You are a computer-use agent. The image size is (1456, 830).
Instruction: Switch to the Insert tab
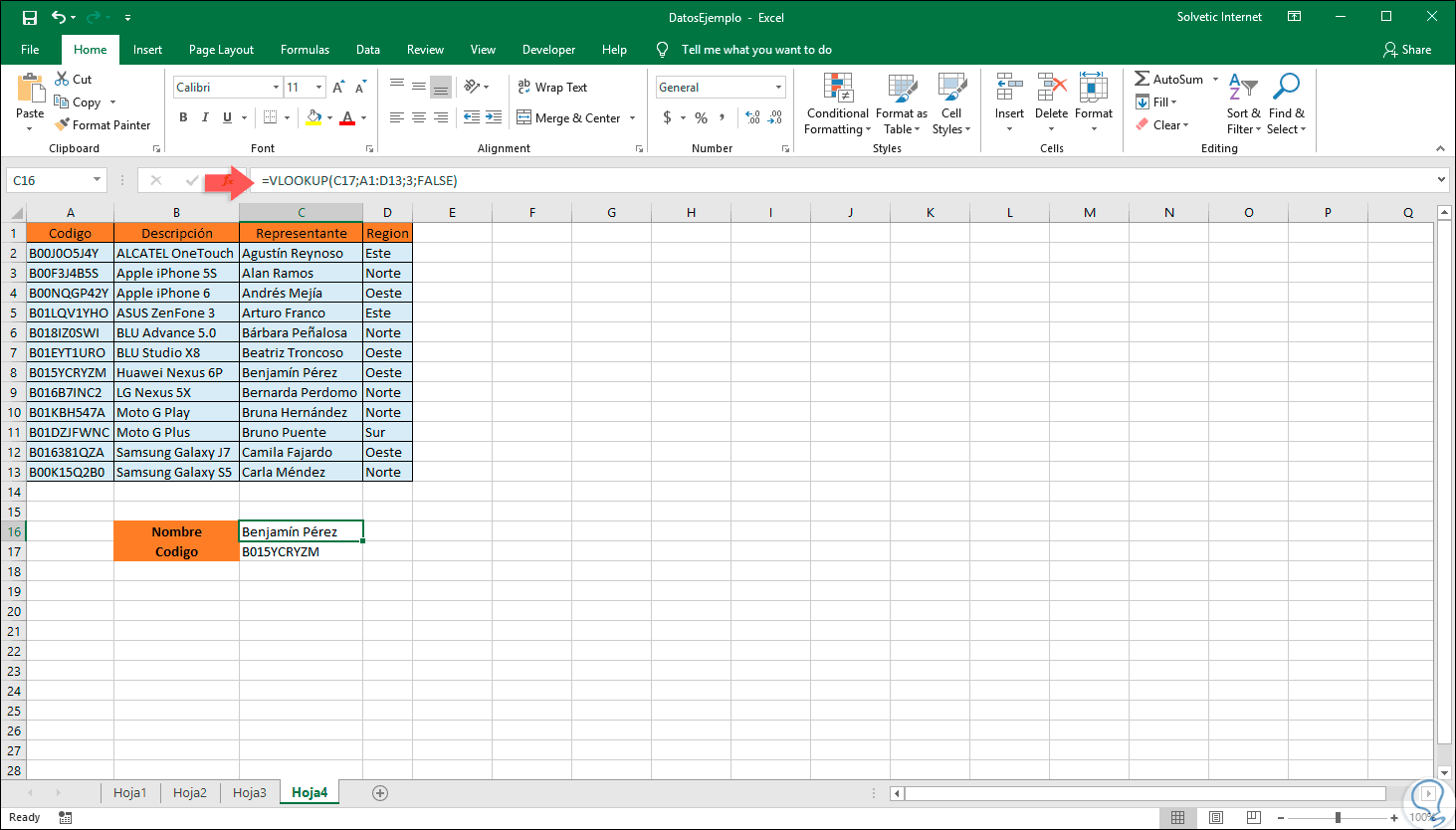click(x=147, y=50)
